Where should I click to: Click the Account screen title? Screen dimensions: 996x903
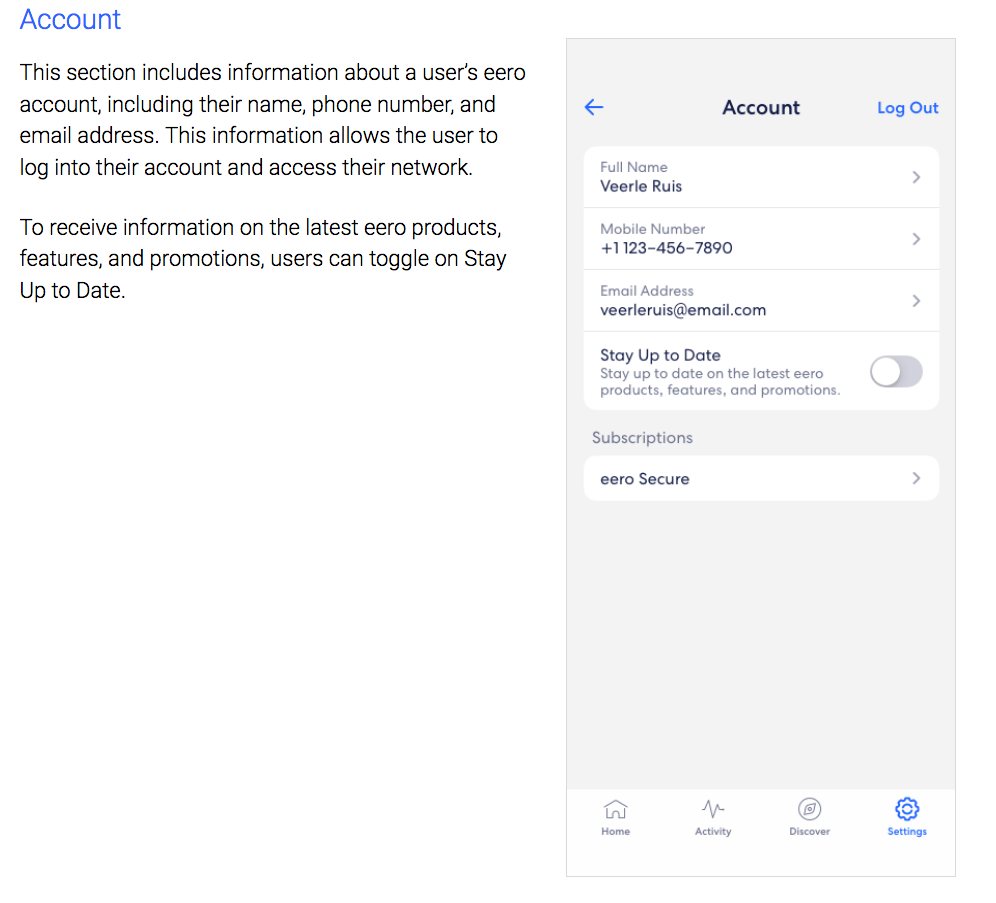[x=761, y=108]
